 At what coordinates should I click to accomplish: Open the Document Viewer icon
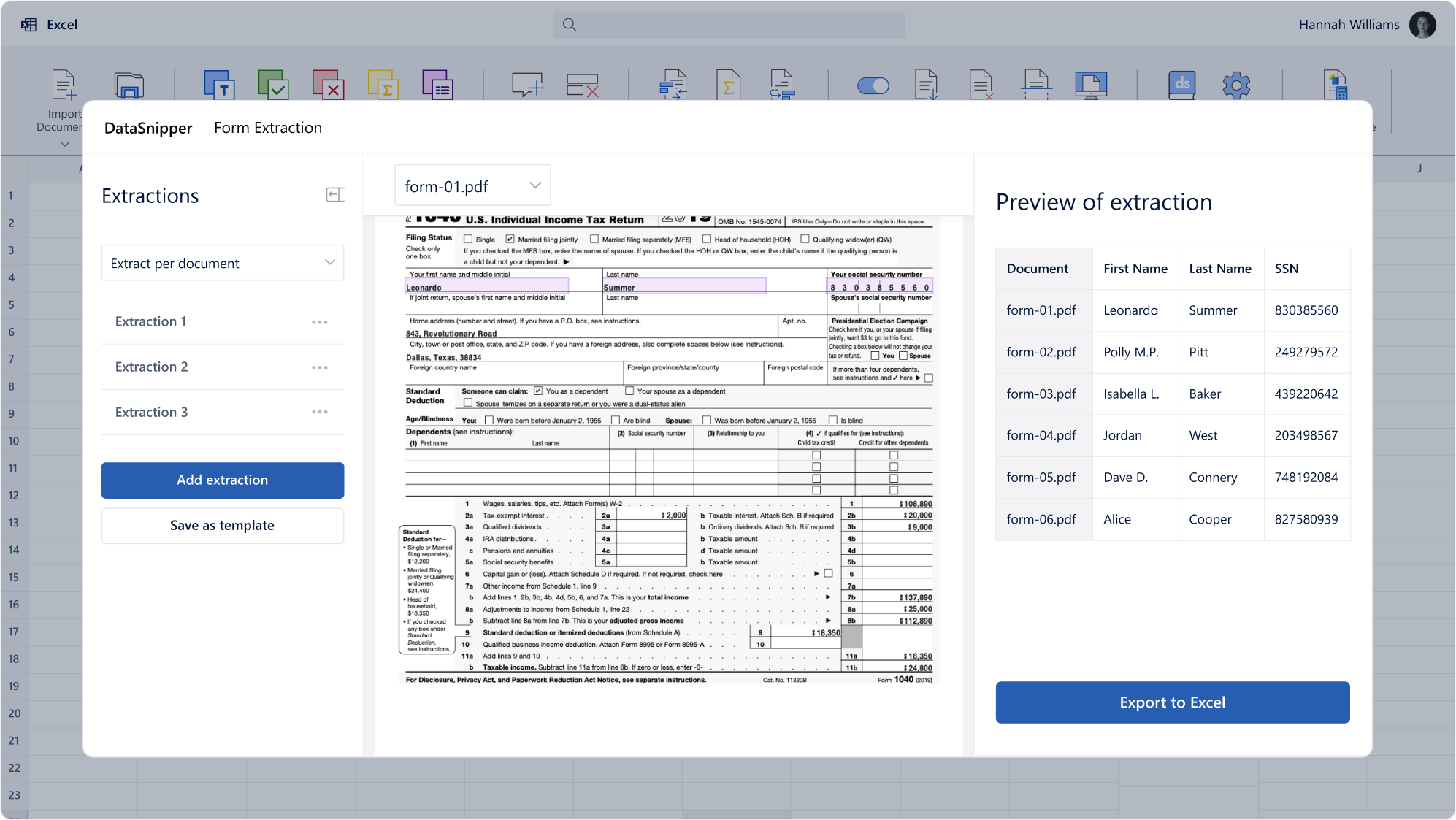(1092, 85)
